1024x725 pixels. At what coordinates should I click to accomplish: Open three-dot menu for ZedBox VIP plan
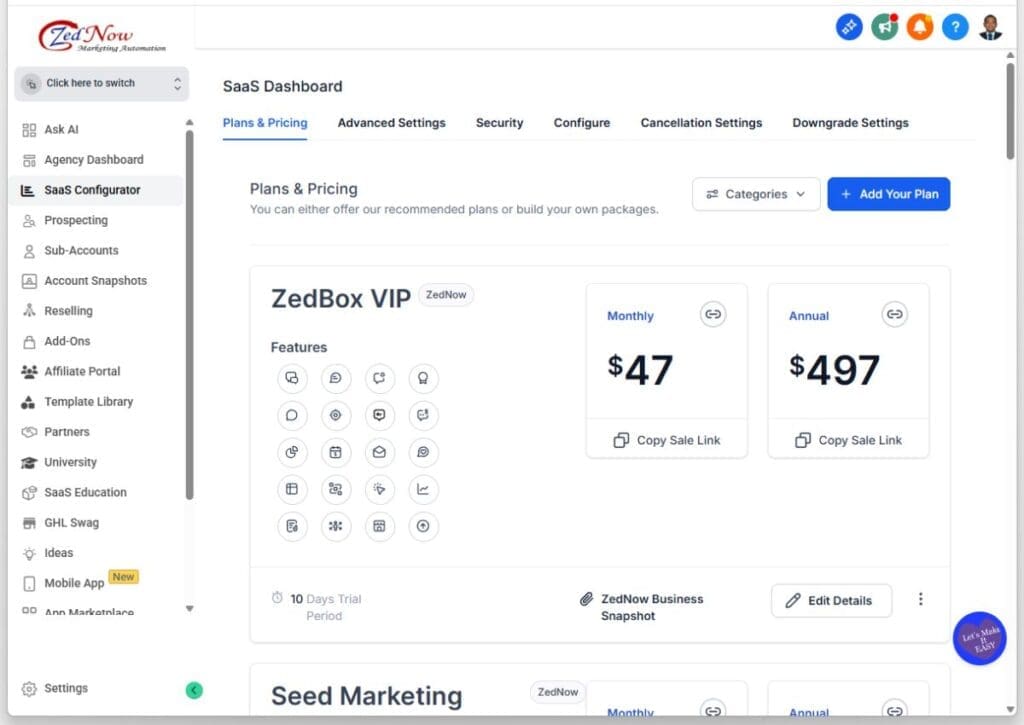coord(920,600)
